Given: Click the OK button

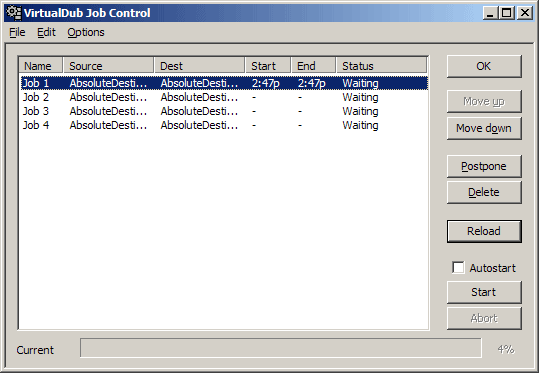Looking at the screenshot, I should 484,66.
